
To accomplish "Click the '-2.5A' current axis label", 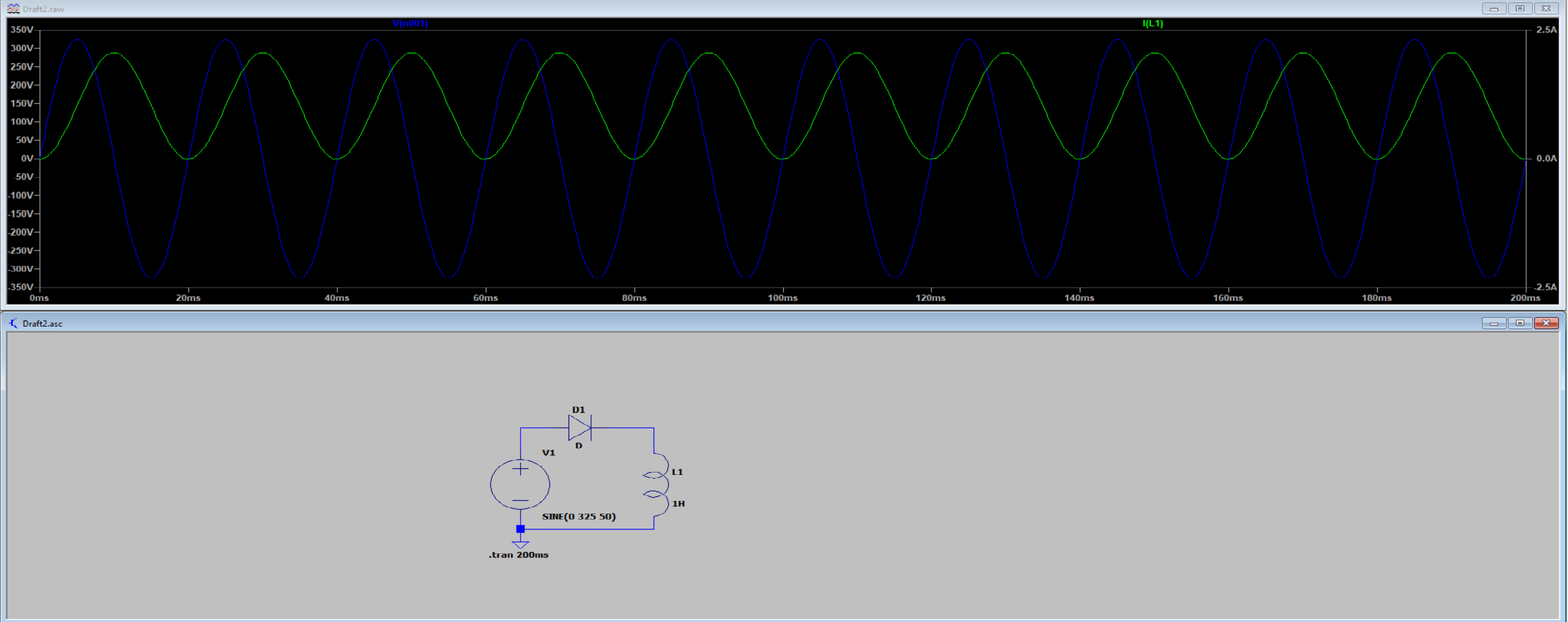I will 1545,287.
